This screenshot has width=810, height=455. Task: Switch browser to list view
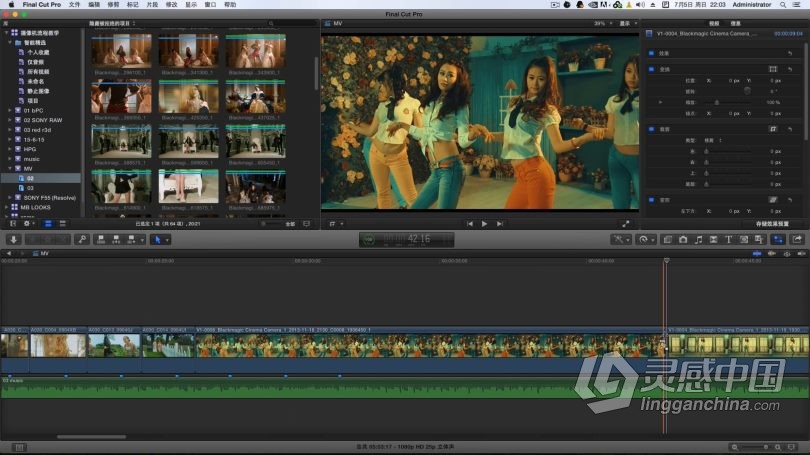[63, 224]
